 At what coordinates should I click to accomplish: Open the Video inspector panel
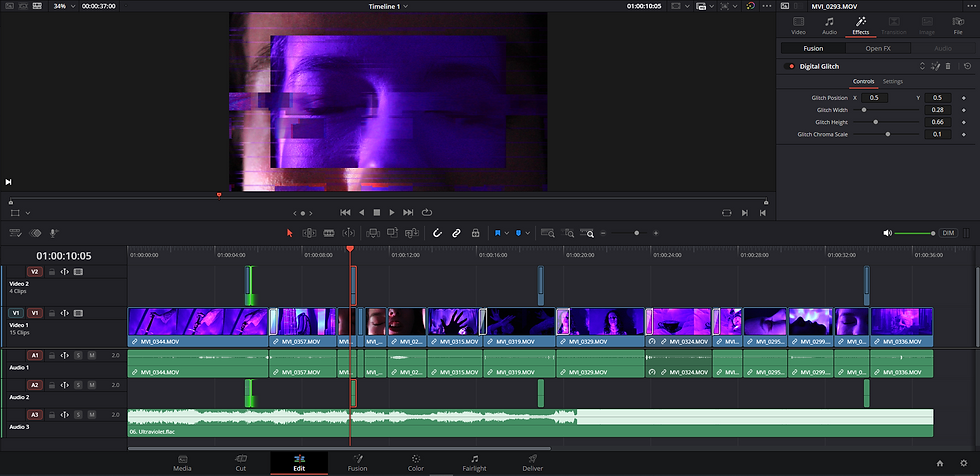click(798, 25)
